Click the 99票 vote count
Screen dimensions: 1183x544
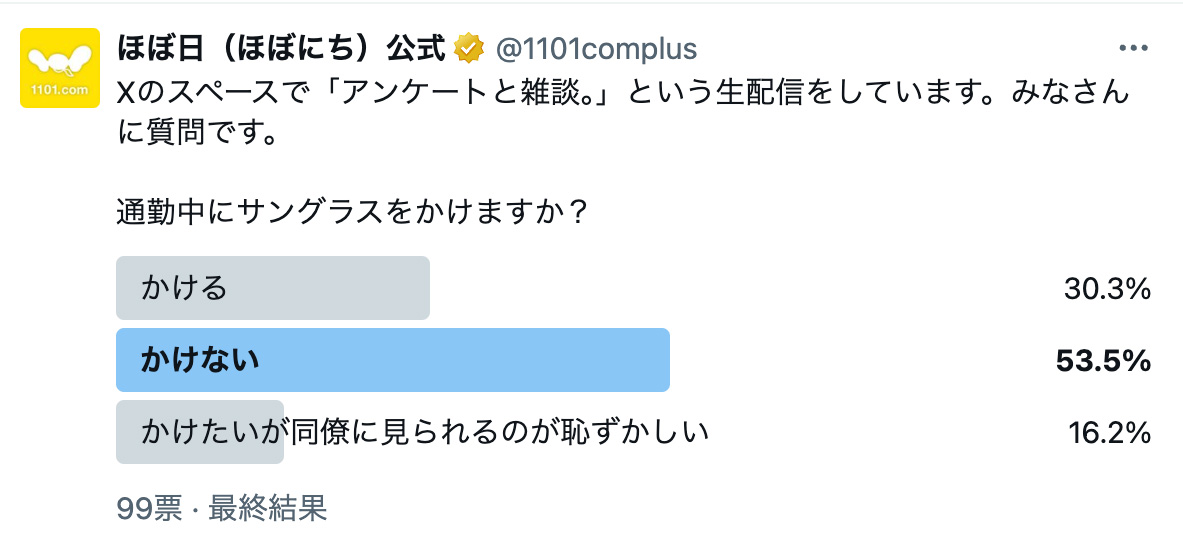149,509
